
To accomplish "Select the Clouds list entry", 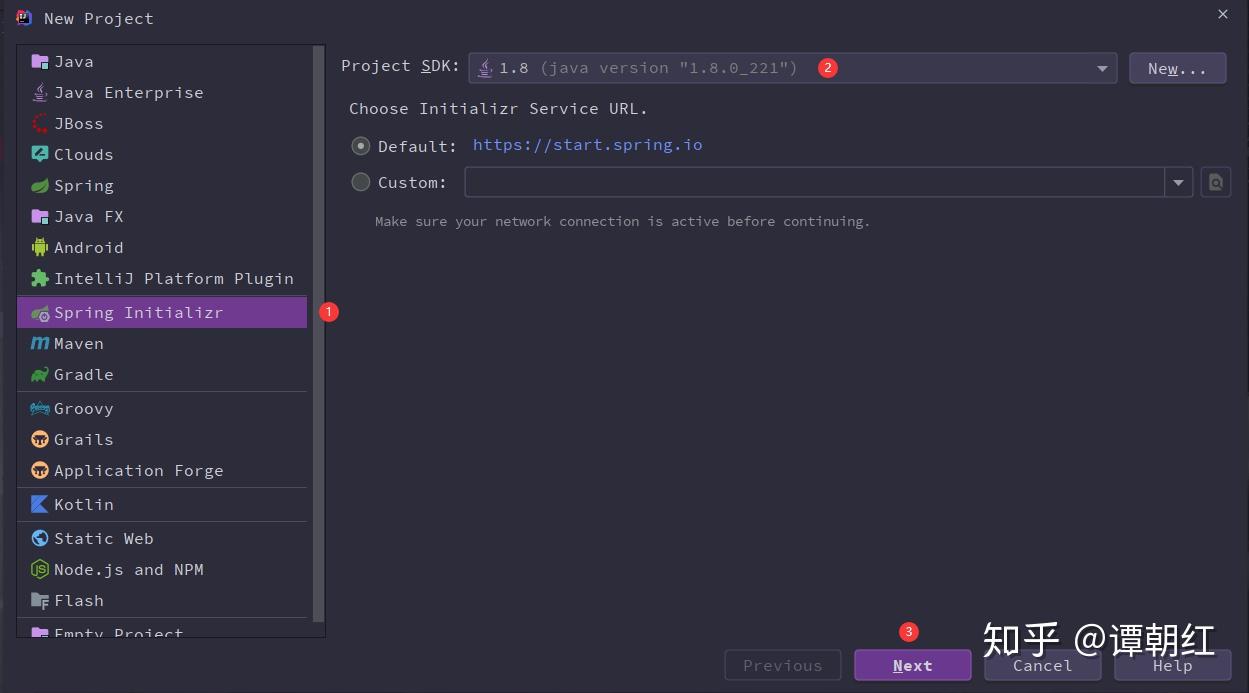I will pos(162,154).
